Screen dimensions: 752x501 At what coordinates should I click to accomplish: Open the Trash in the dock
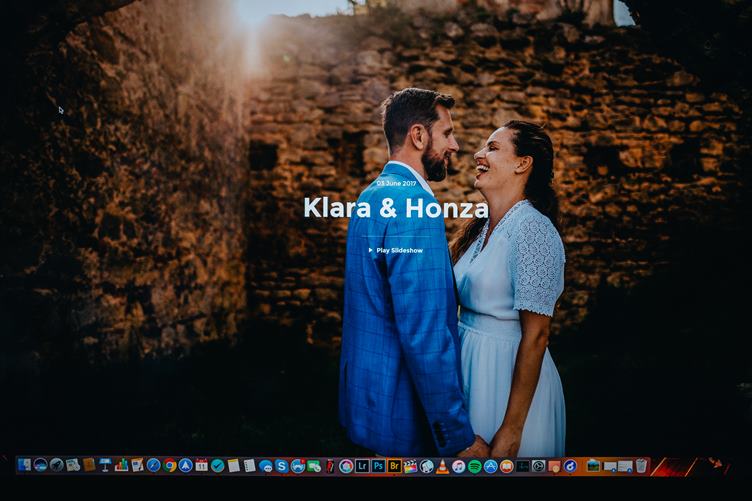pyautogui.click(x=641, y=466)
